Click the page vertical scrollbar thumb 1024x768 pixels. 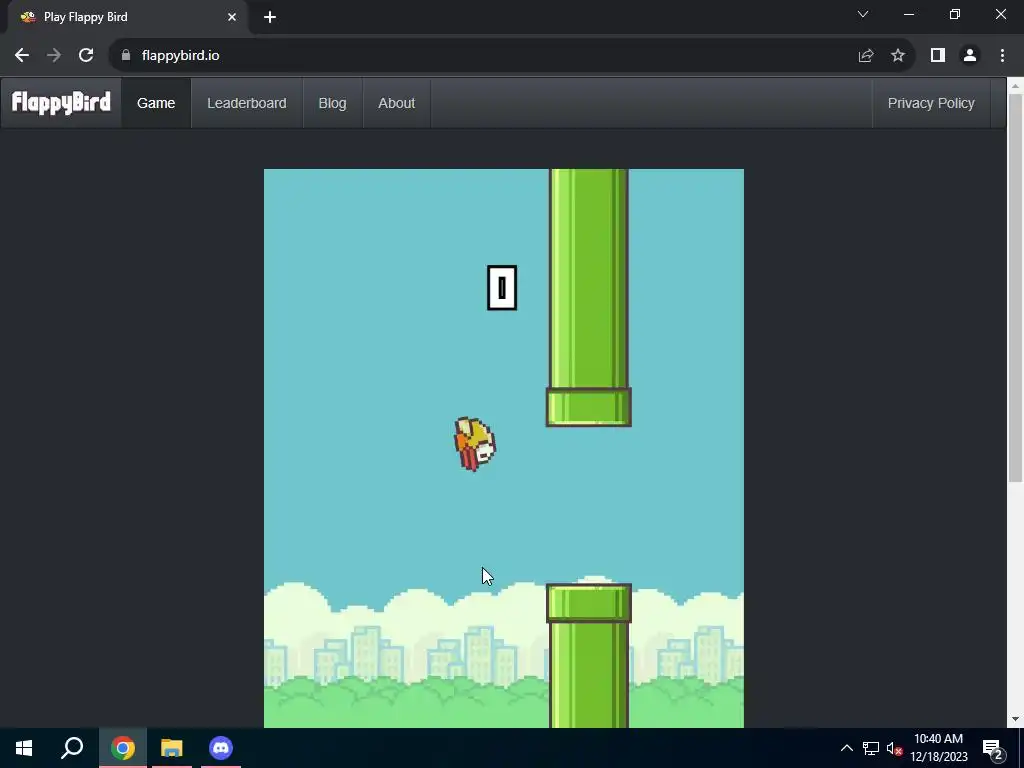1015,287
